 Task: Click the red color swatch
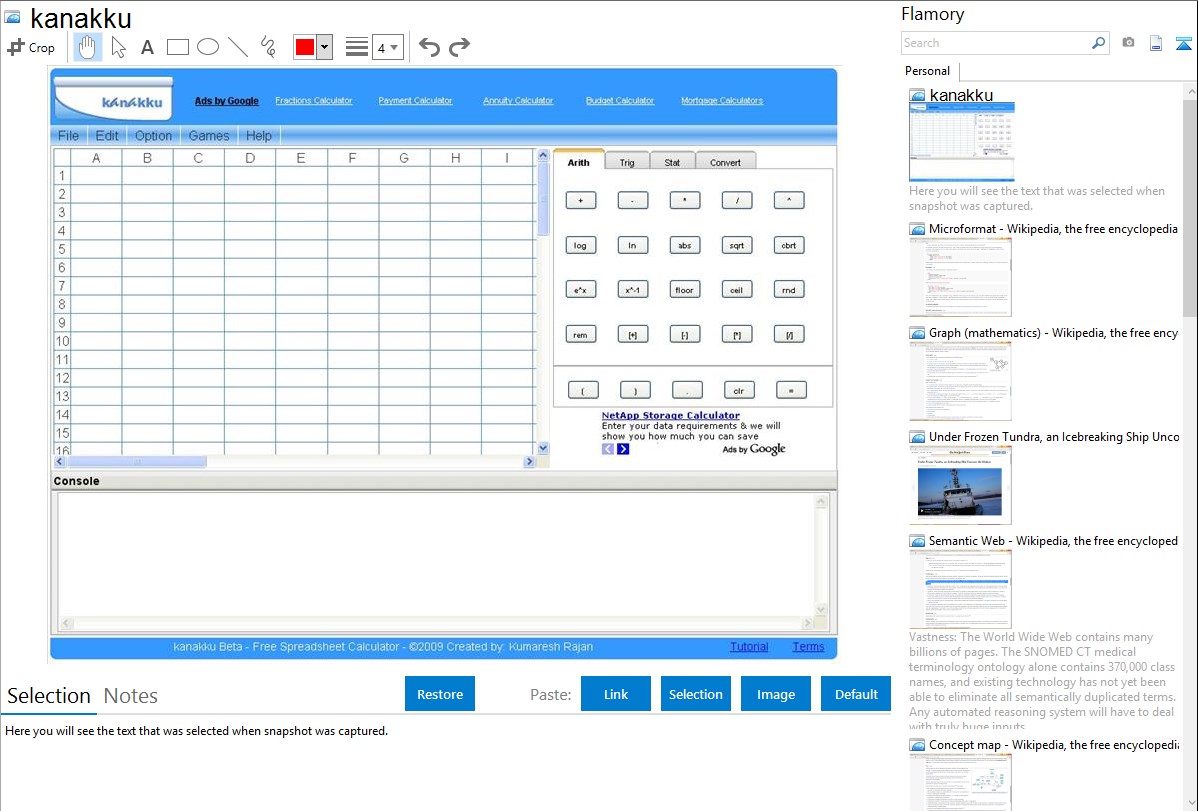(x=305, y=47)
